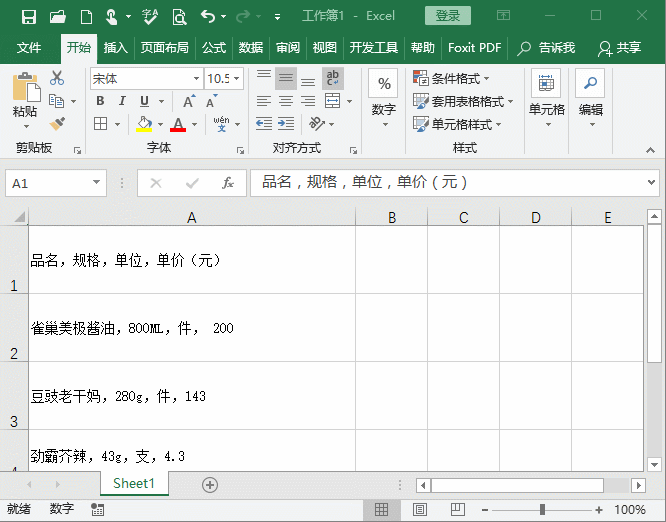Center text horizontally
This screenshot has height=522, width=666.
point(286,101)
